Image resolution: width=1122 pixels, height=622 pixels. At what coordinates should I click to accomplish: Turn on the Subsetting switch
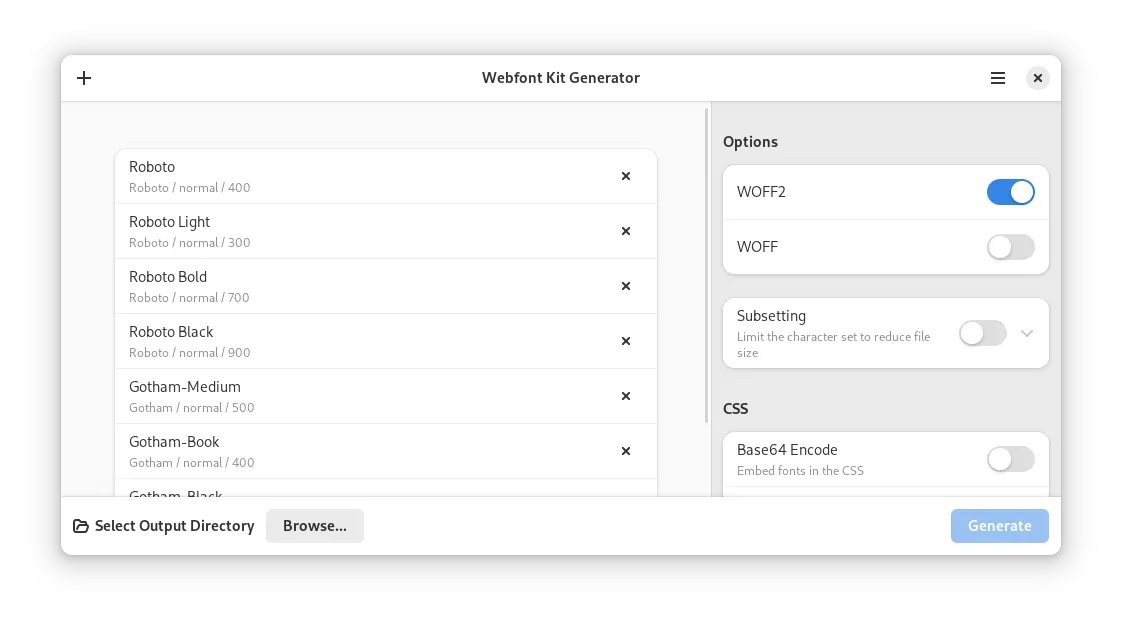tap(982, 334)
